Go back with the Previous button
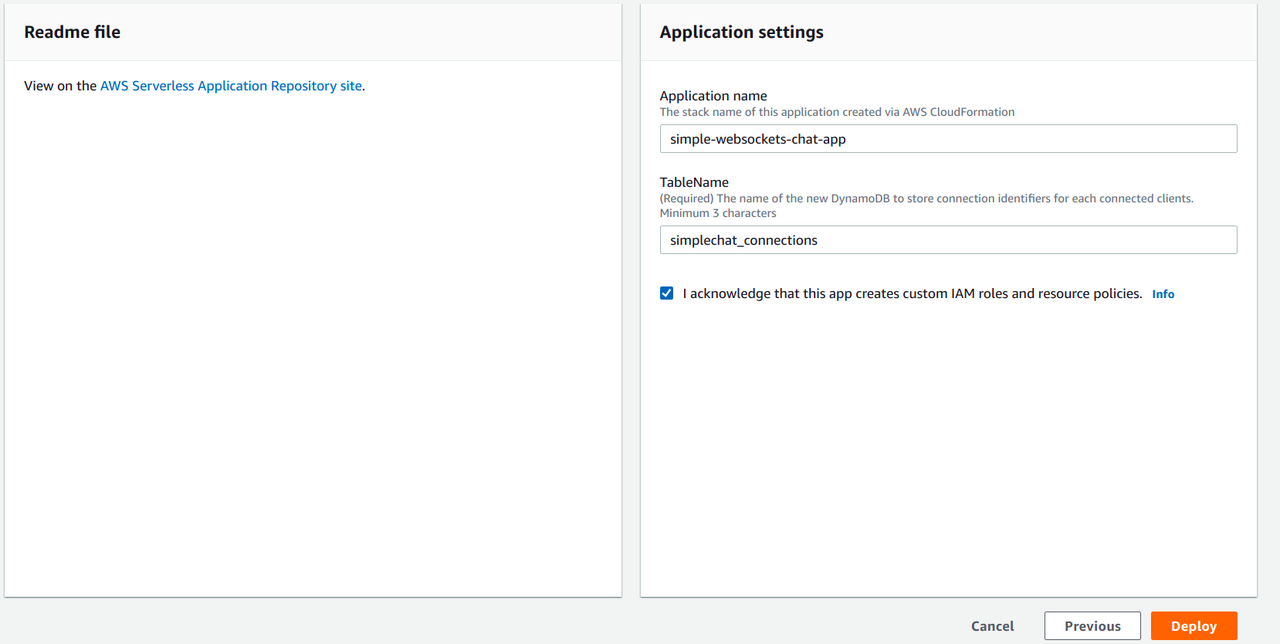 pos(1092,626)
